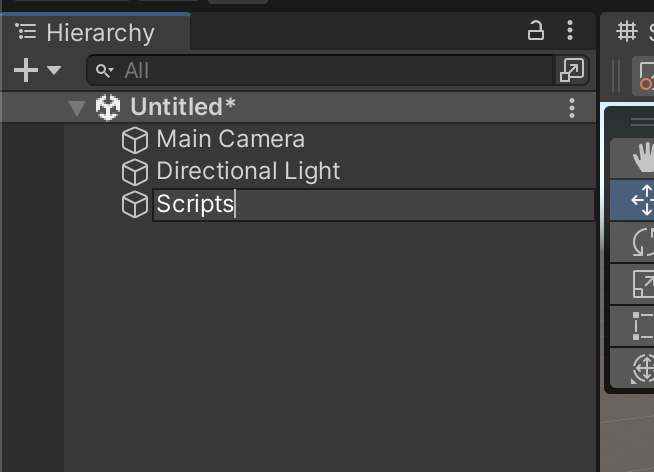Collapse the Untitled scene foldout
Viewport: 654px width, 472px height.
77,108
